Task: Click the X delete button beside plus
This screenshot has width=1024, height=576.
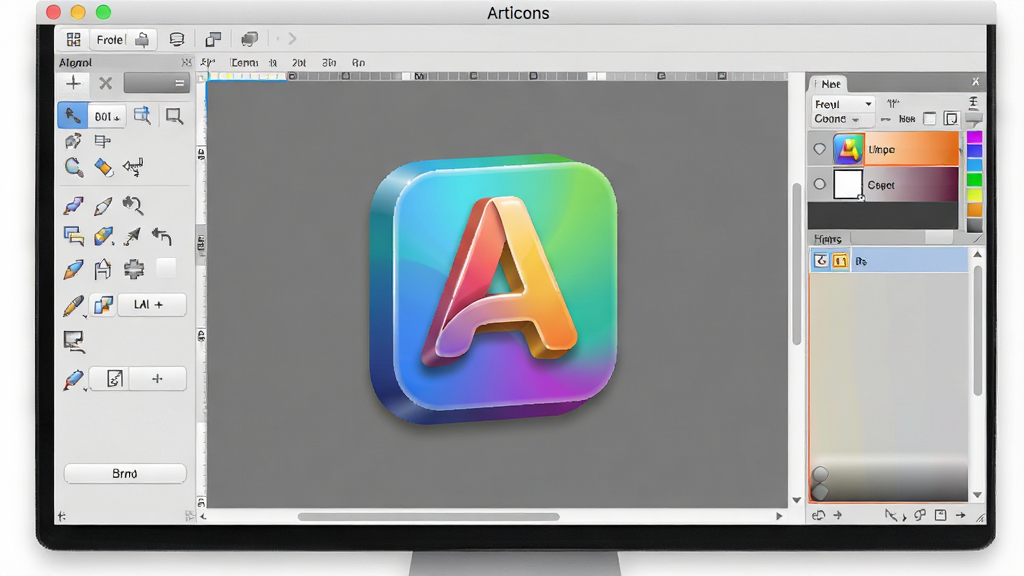Action: click(106, 83)
